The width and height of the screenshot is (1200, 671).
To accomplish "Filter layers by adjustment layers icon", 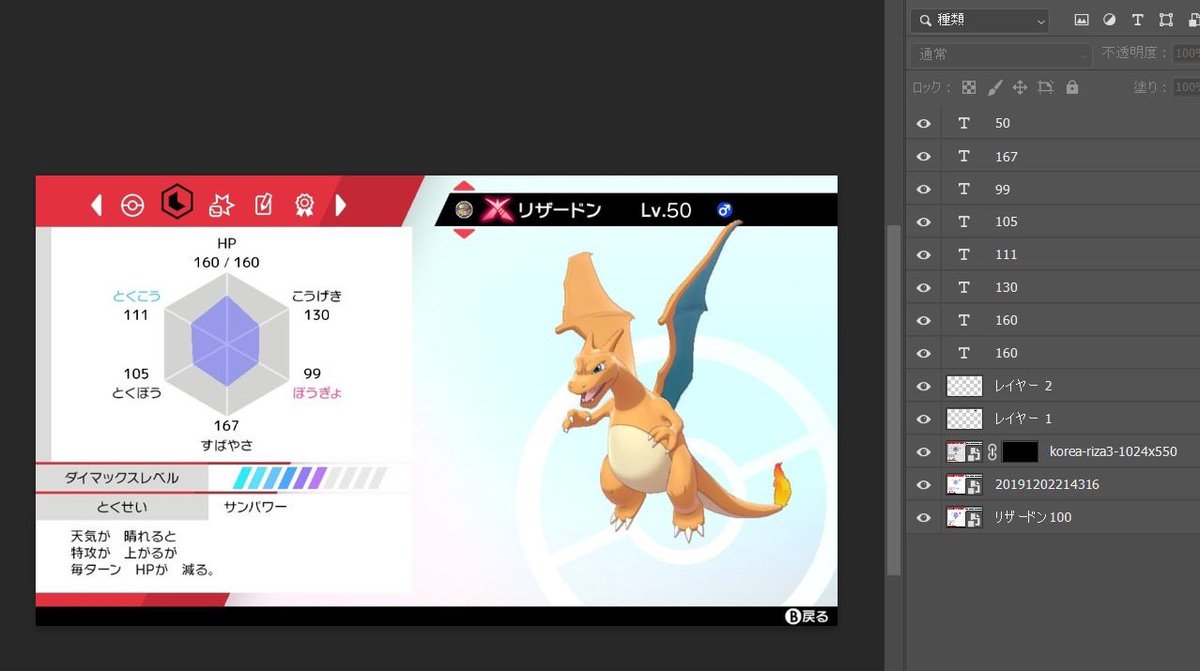I will pos(1109,20).
